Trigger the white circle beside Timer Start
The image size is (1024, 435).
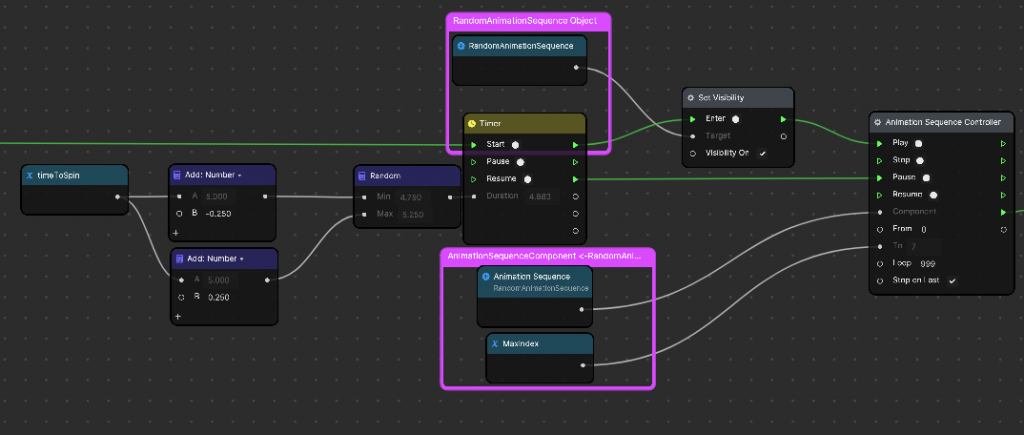(515, 144)
